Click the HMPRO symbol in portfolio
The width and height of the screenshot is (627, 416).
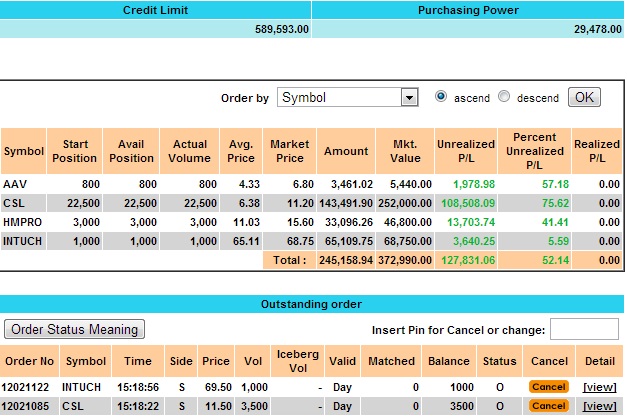click(24, 221)
